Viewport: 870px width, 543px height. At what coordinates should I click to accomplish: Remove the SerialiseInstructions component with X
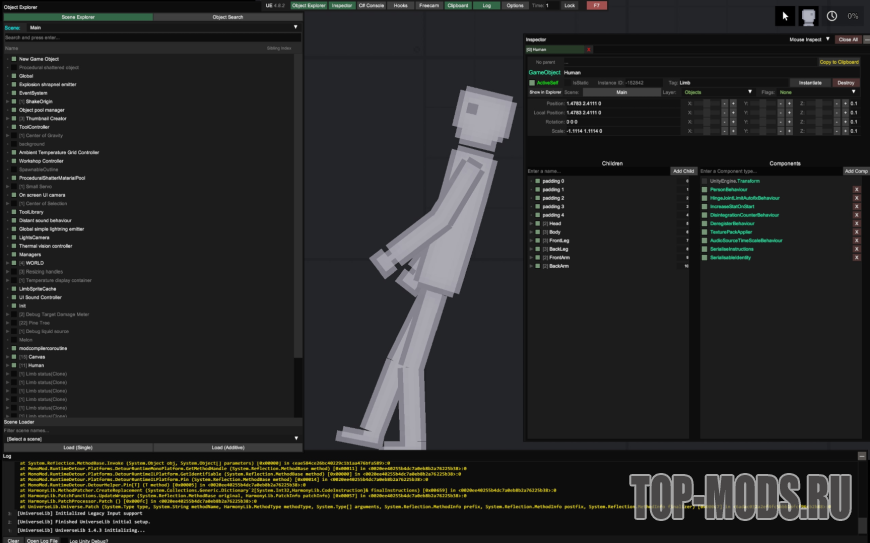coord(856,249)
